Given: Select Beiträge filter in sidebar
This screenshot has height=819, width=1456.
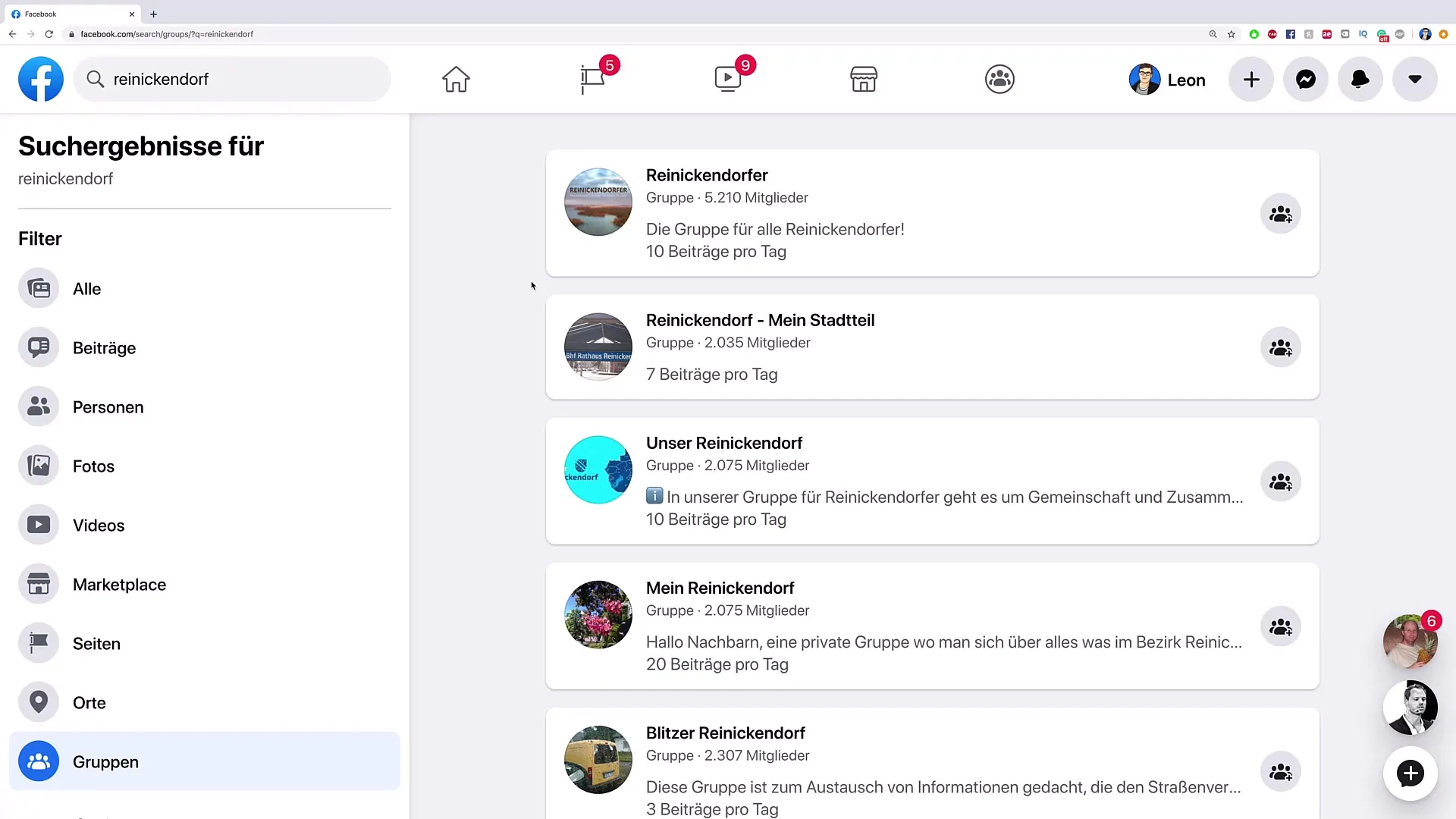Looking at the screenshot, I should click(104, 348).
